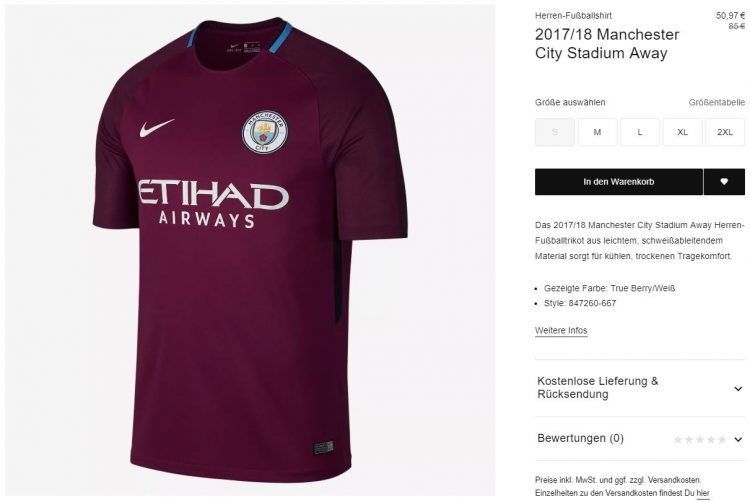
Task: Click the star rating icons
Action: (x=700, y=439)
